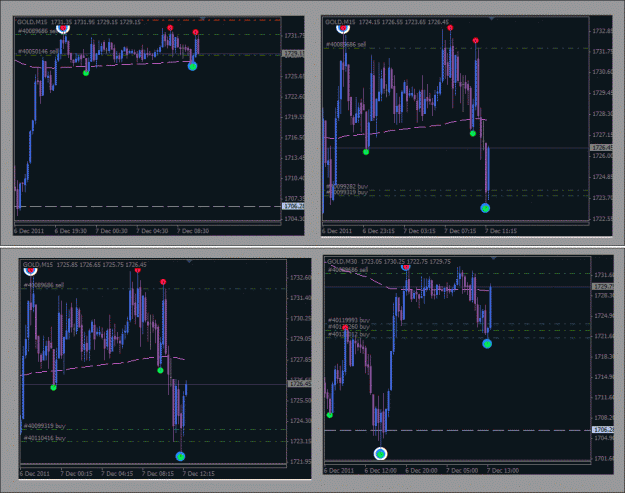The height and width of the screenshot is (493, 625).
Task: Click the 1726.45 price tag in GOLD,M15 1725.85 chart
Action: coord(299,384)
